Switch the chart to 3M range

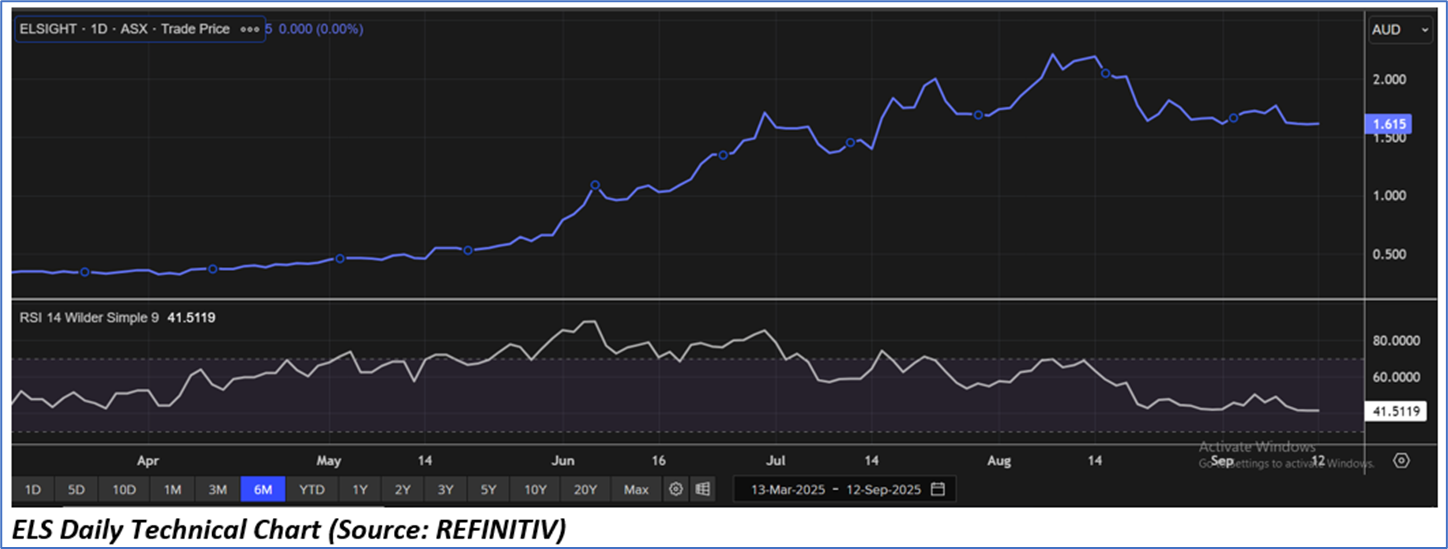click(x=217, y=489)
